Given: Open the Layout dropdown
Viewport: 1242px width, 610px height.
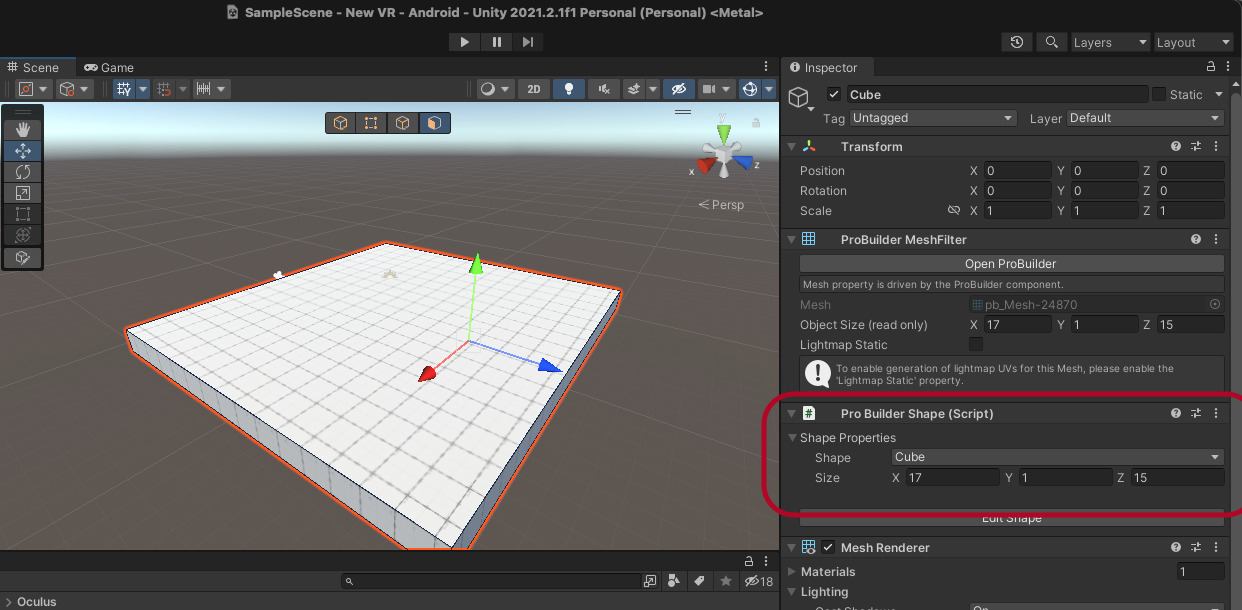Looking at the screenshot, I should (x=1194, y=42).
